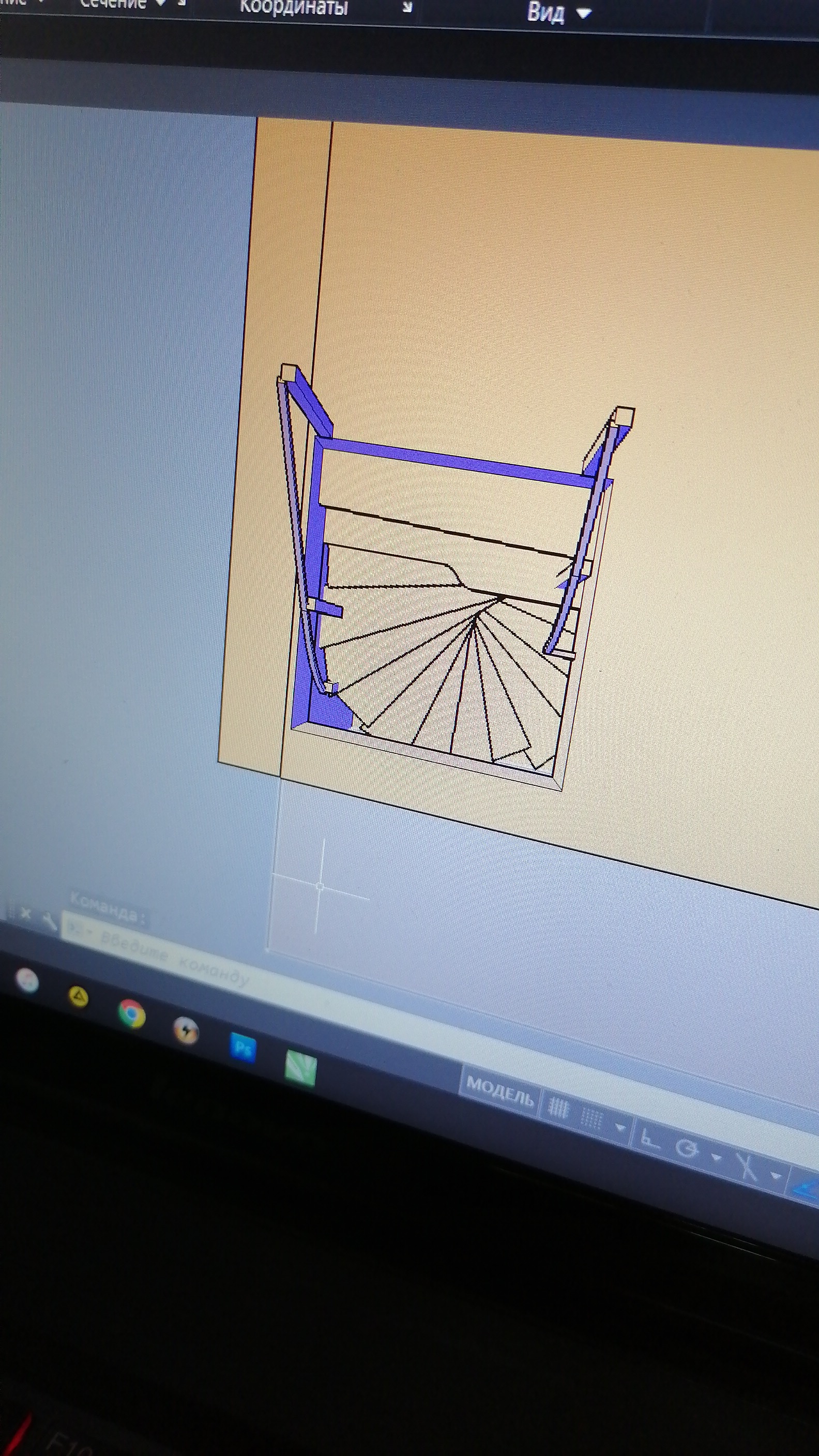Open Photoshop from the taskbar

click(x=244, y=1049)
